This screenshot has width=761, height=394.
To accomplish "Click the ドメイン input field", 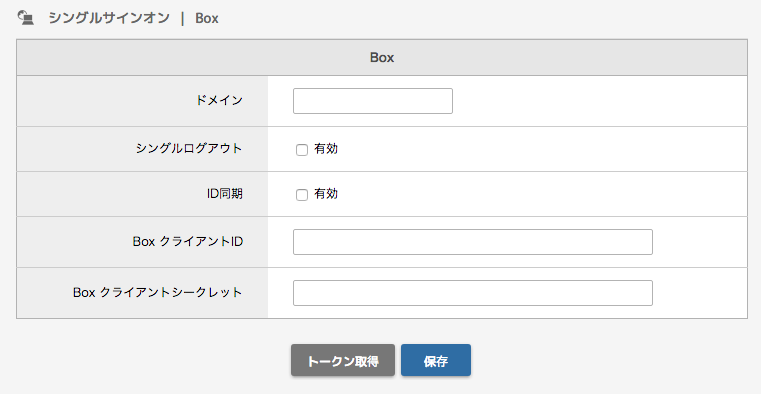I will pos(373,101).
